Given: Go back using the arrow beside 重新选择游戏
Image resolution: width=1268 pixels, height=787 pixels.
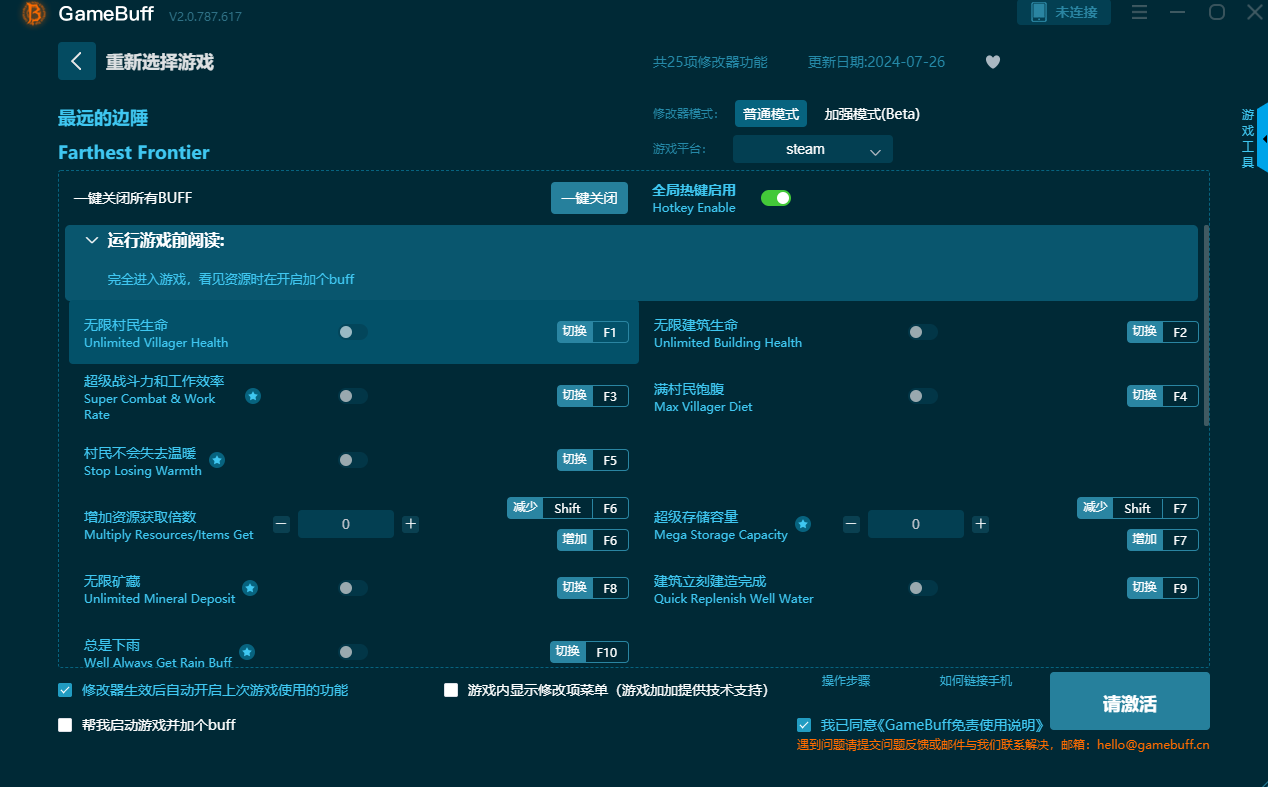Looking at the screenshot, I should point(77,61).
